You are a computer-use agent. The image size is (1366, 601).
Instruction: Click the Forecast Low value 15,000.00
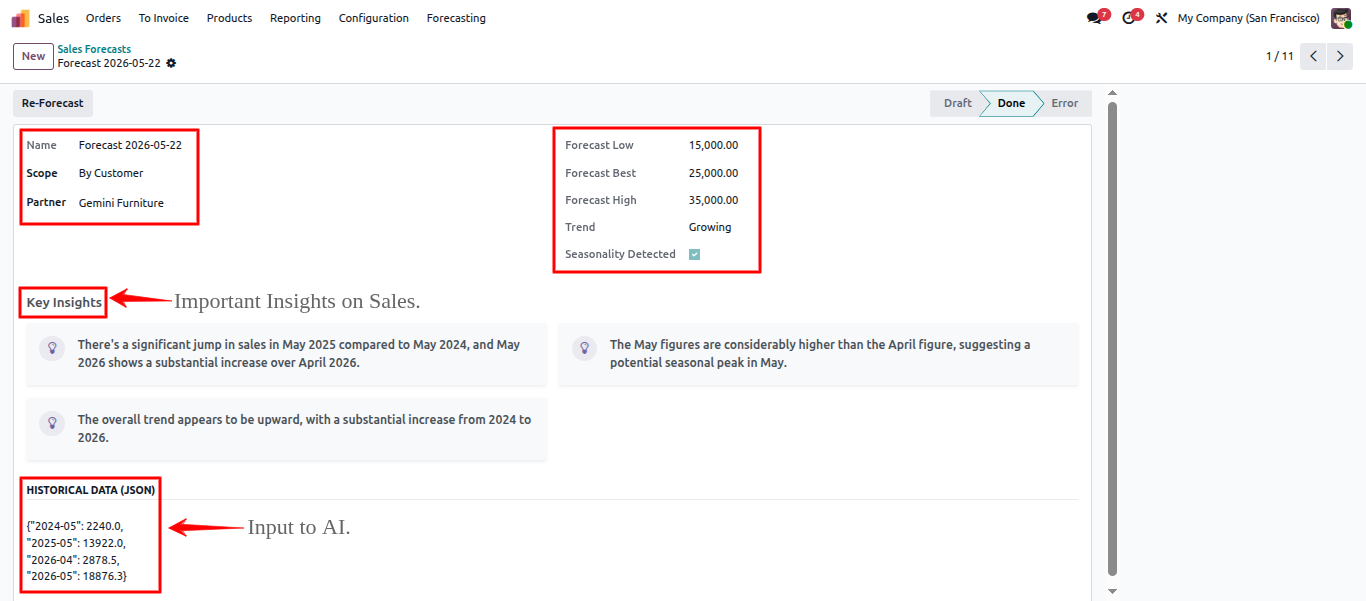pyautogui.click(x=714, y=145)
